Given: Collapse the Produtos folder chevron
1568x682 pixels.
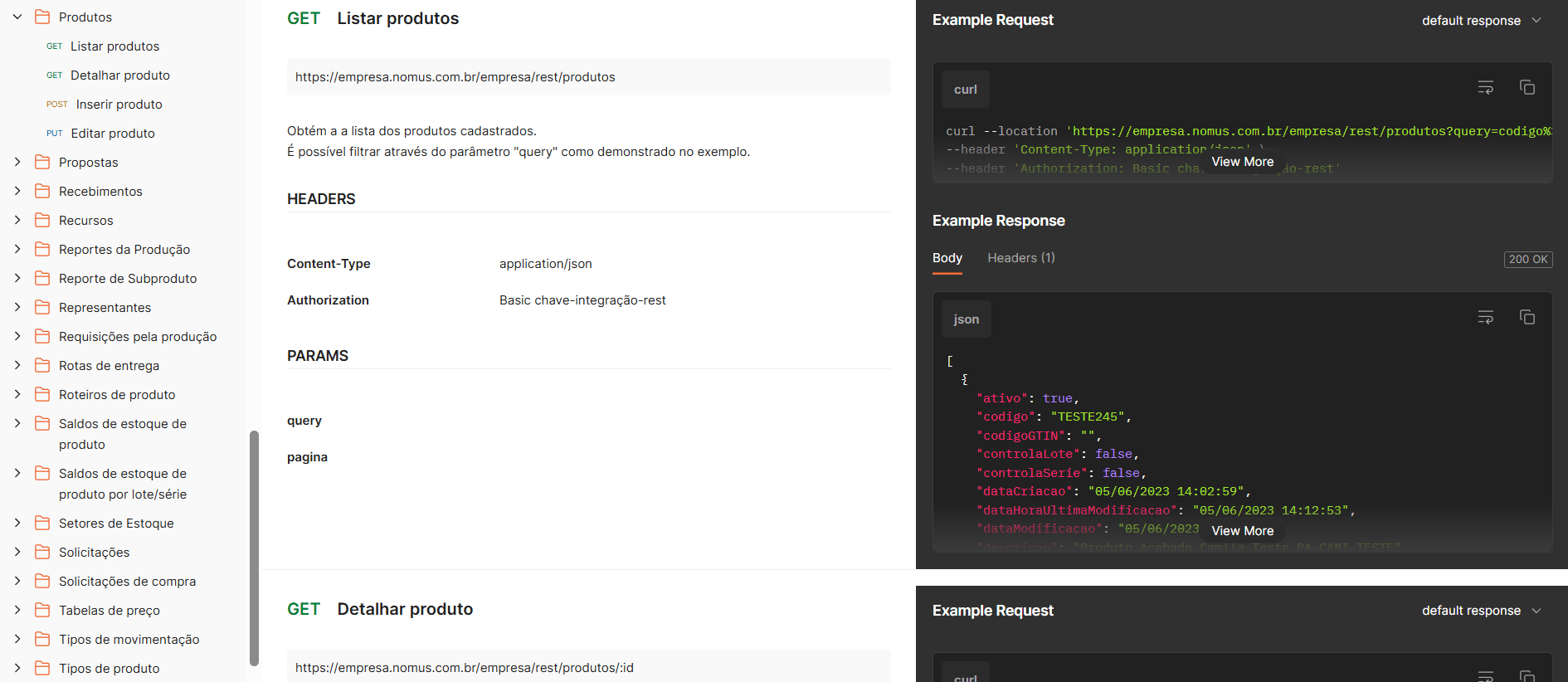Looking at the screenshot, I should tap(17, 17).
